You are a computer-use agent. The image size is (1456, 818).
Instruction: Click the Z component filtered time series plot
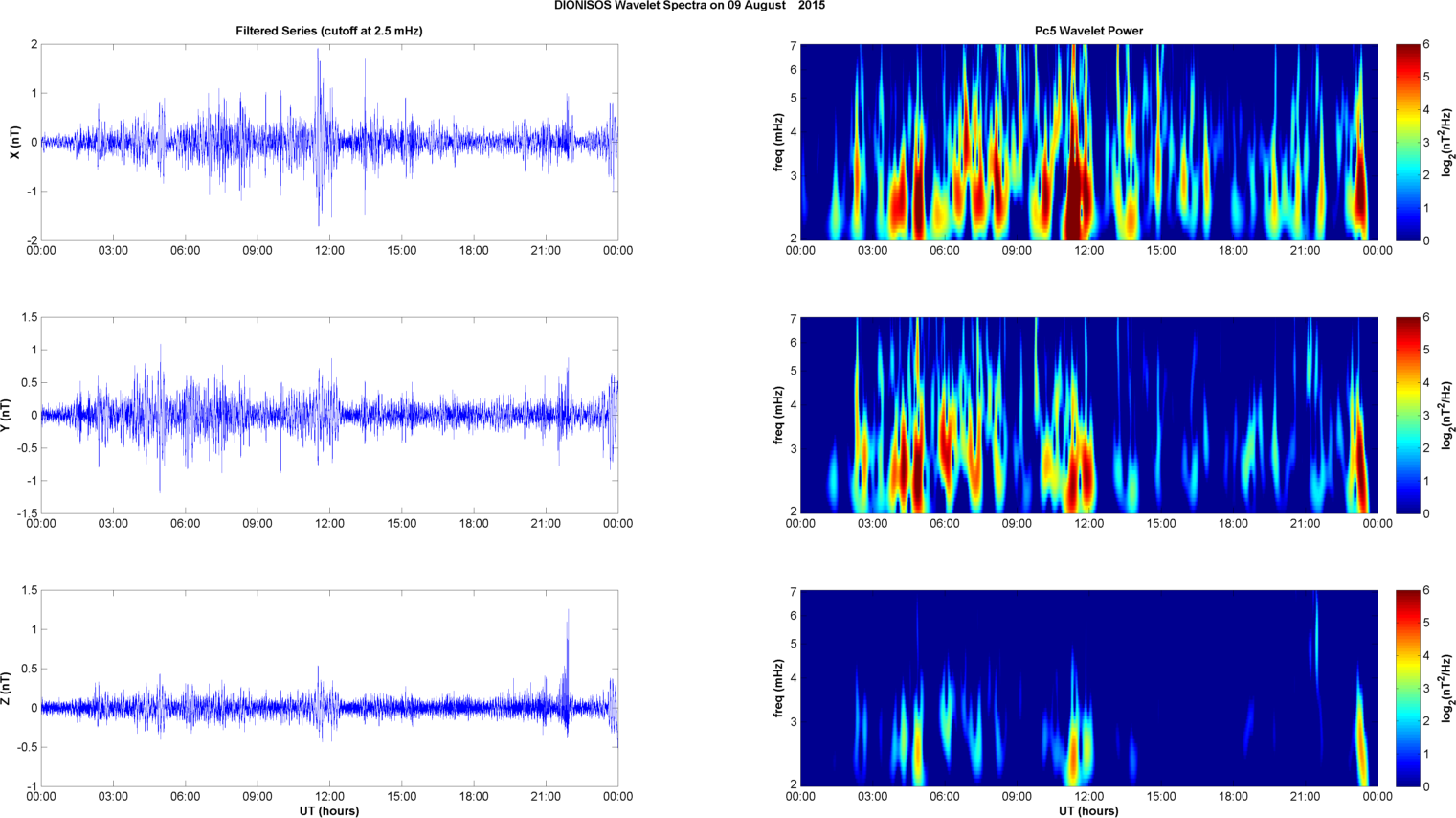tap(329, 689)
